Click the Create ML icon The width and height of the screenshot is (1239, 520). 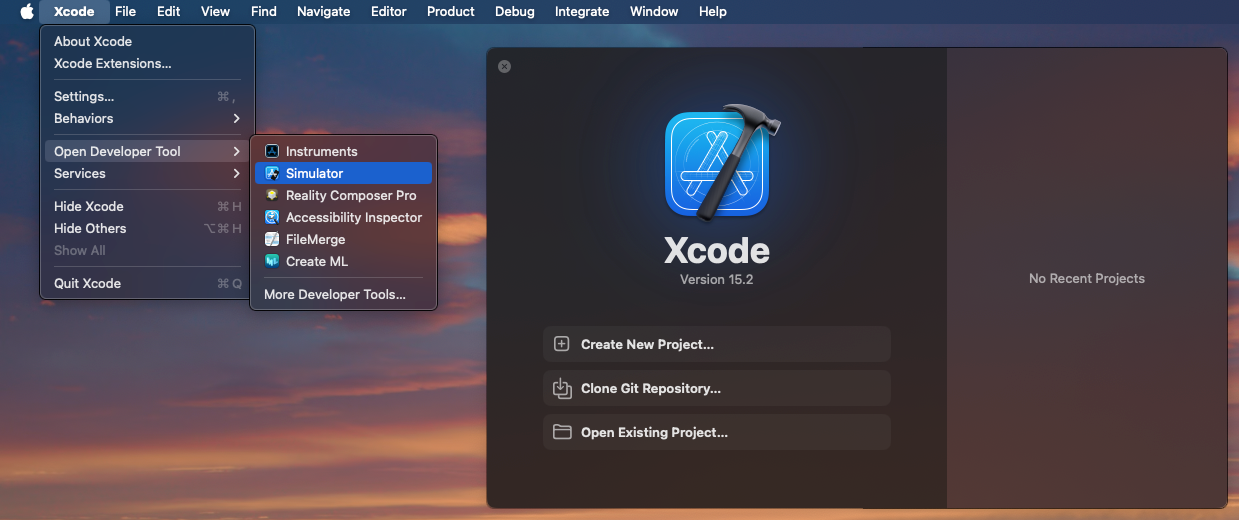pos(272,261)
